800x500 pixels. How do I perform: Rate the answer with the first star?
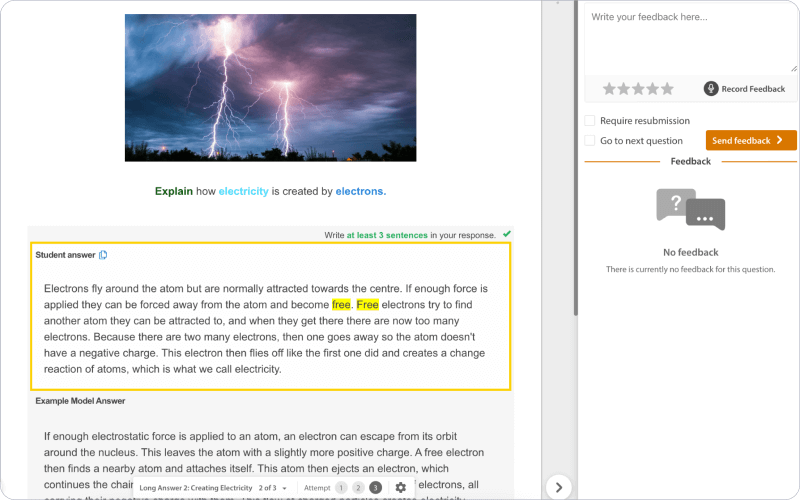(x=609, y=89)
